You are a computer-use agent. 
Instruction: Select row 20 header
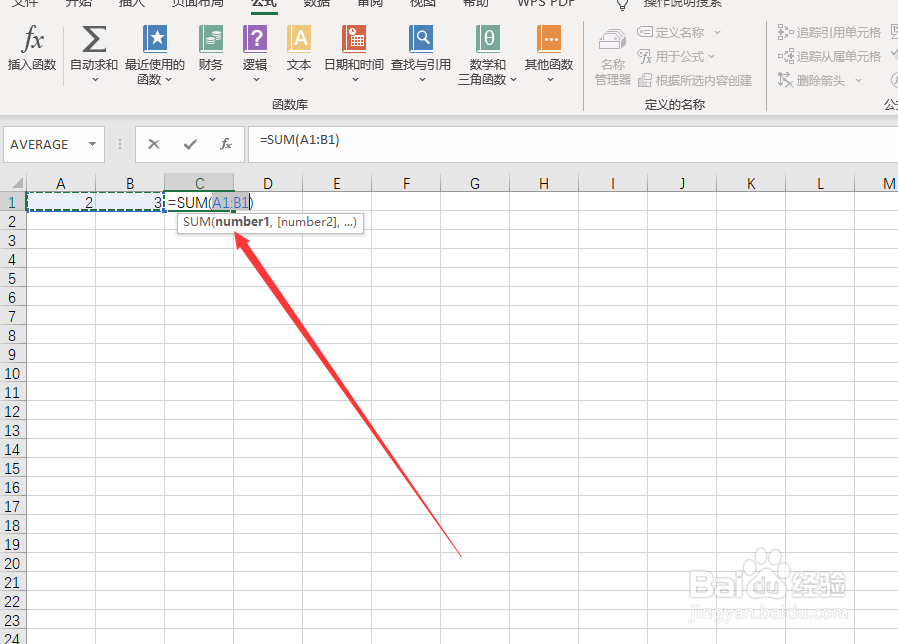click(x=13, y=564)
